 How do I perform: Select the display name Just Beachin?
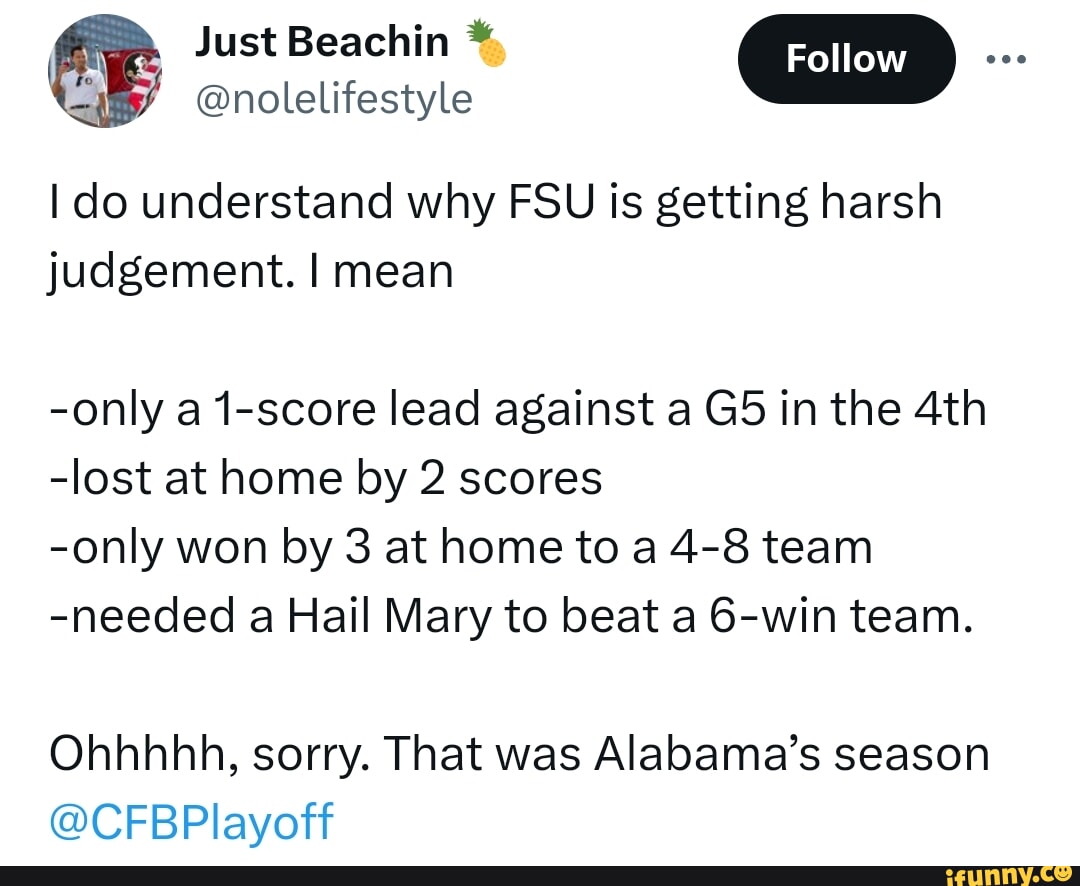322,41
